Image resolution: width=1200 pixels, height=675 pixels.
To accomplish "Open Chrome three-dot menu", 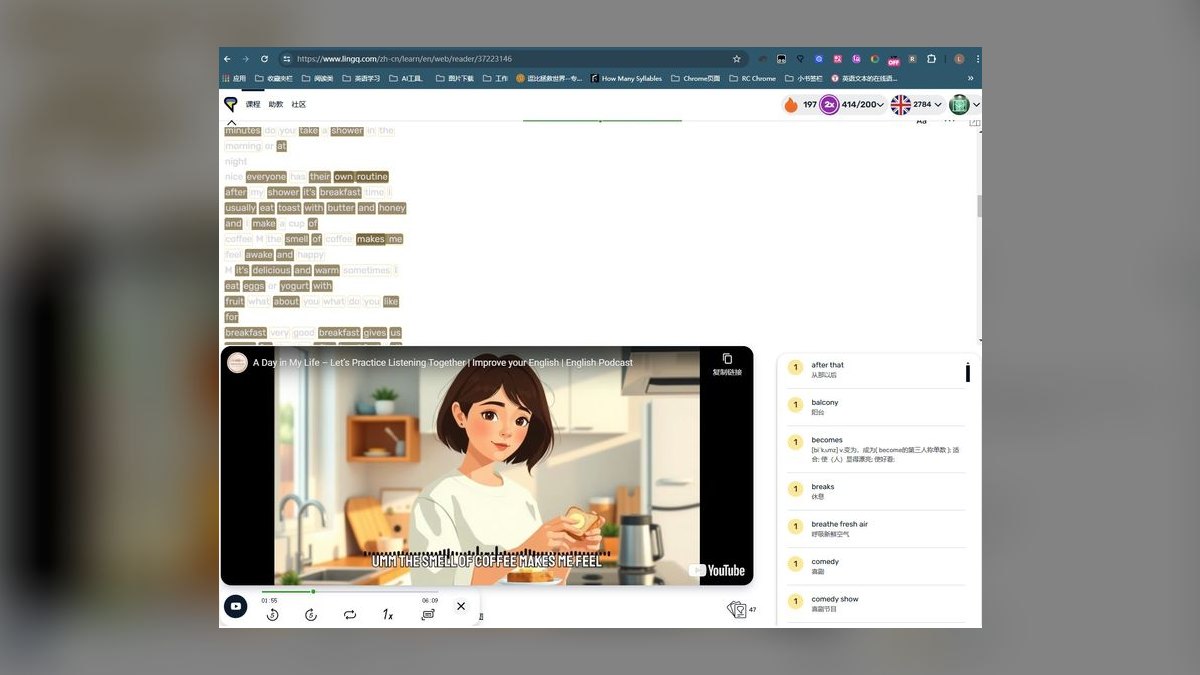I will tap(977, 59).
